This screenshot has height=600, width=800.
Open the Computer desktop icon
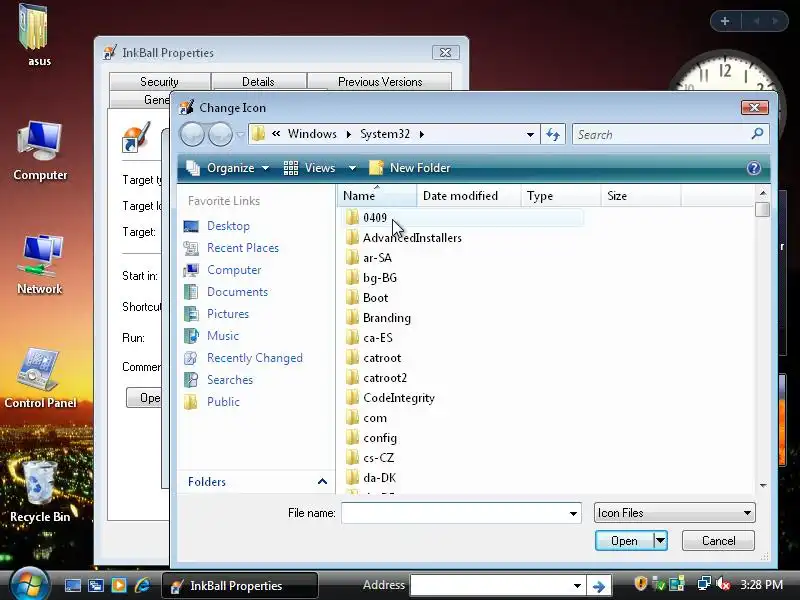40,150
